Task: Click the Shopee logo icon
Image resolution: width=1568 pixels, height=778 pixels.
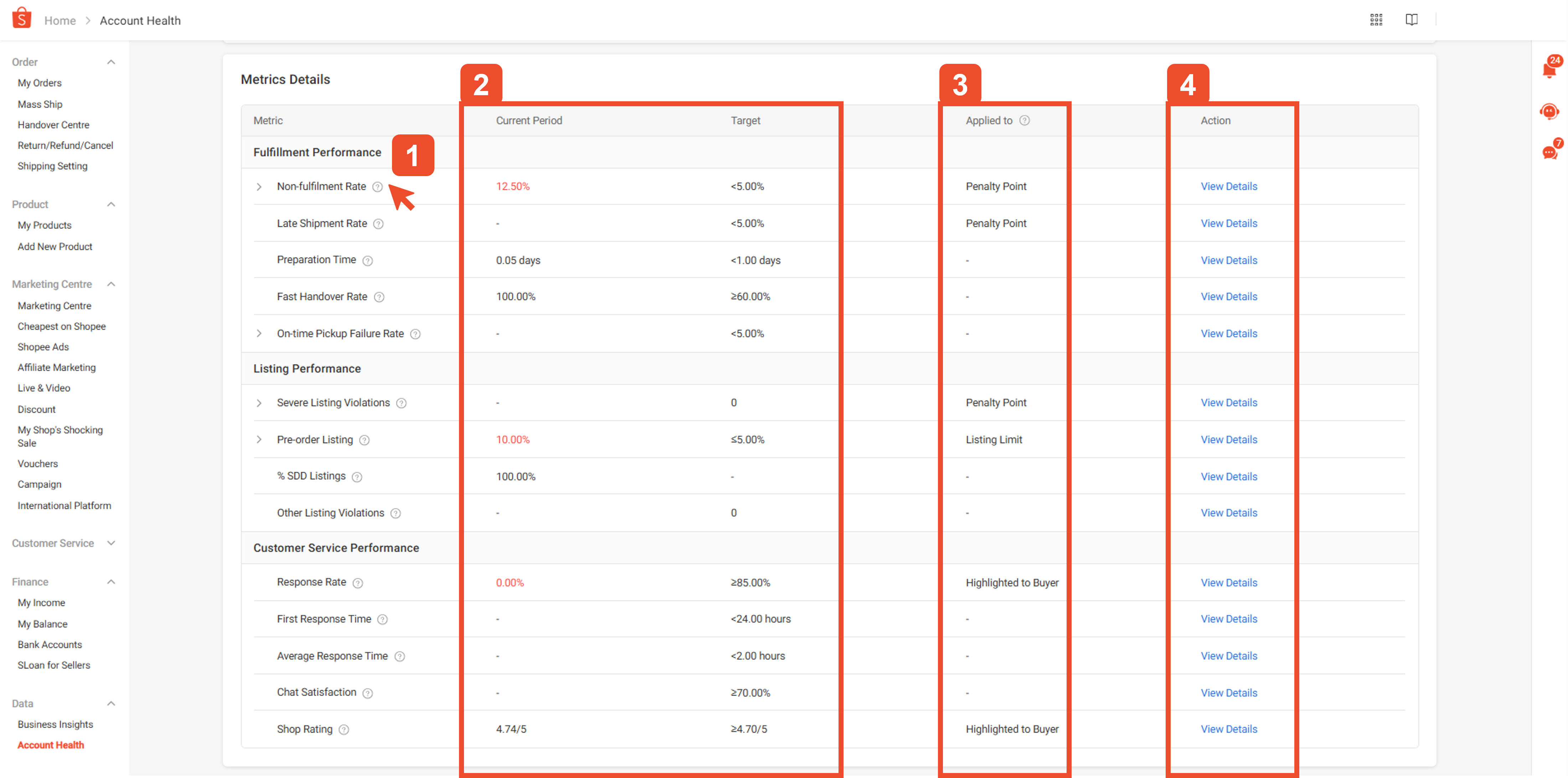Action: click(x=22, y=18)
